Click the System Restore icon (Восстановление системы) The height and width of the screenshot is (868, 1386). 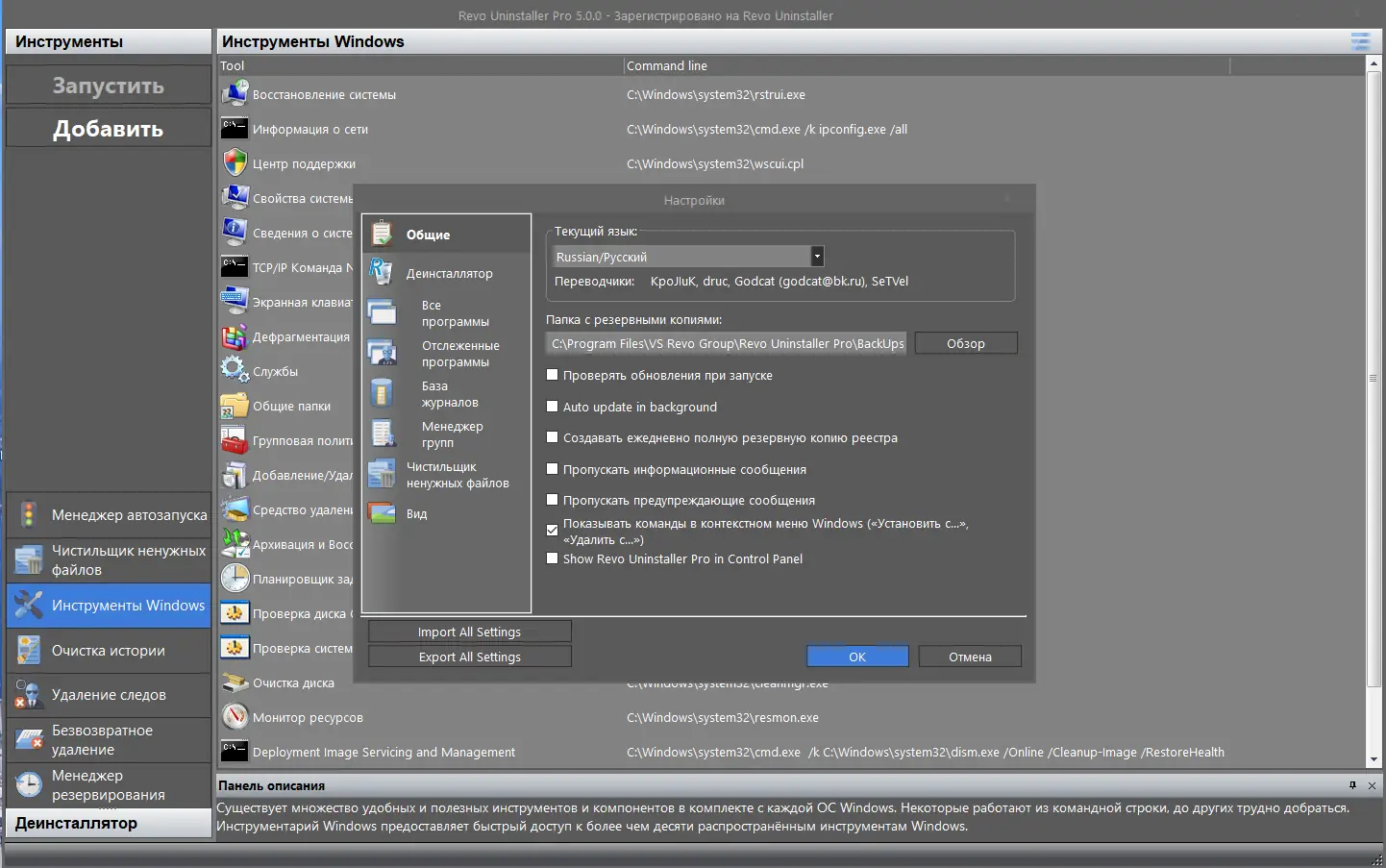point(235,94)
